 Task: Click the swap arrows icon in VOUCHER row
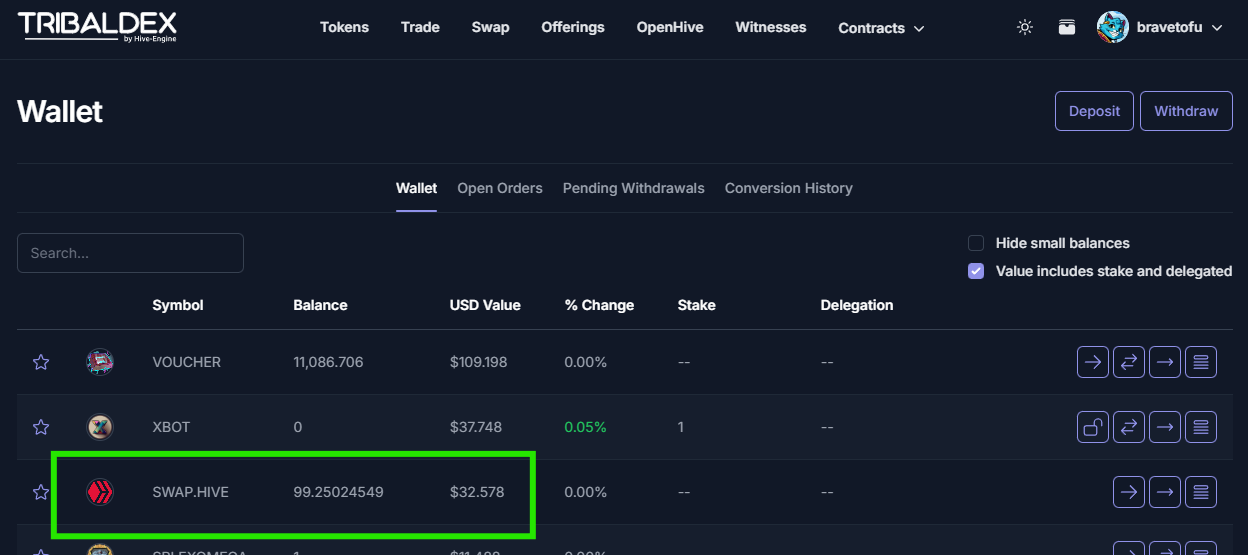click(1129, 362)
